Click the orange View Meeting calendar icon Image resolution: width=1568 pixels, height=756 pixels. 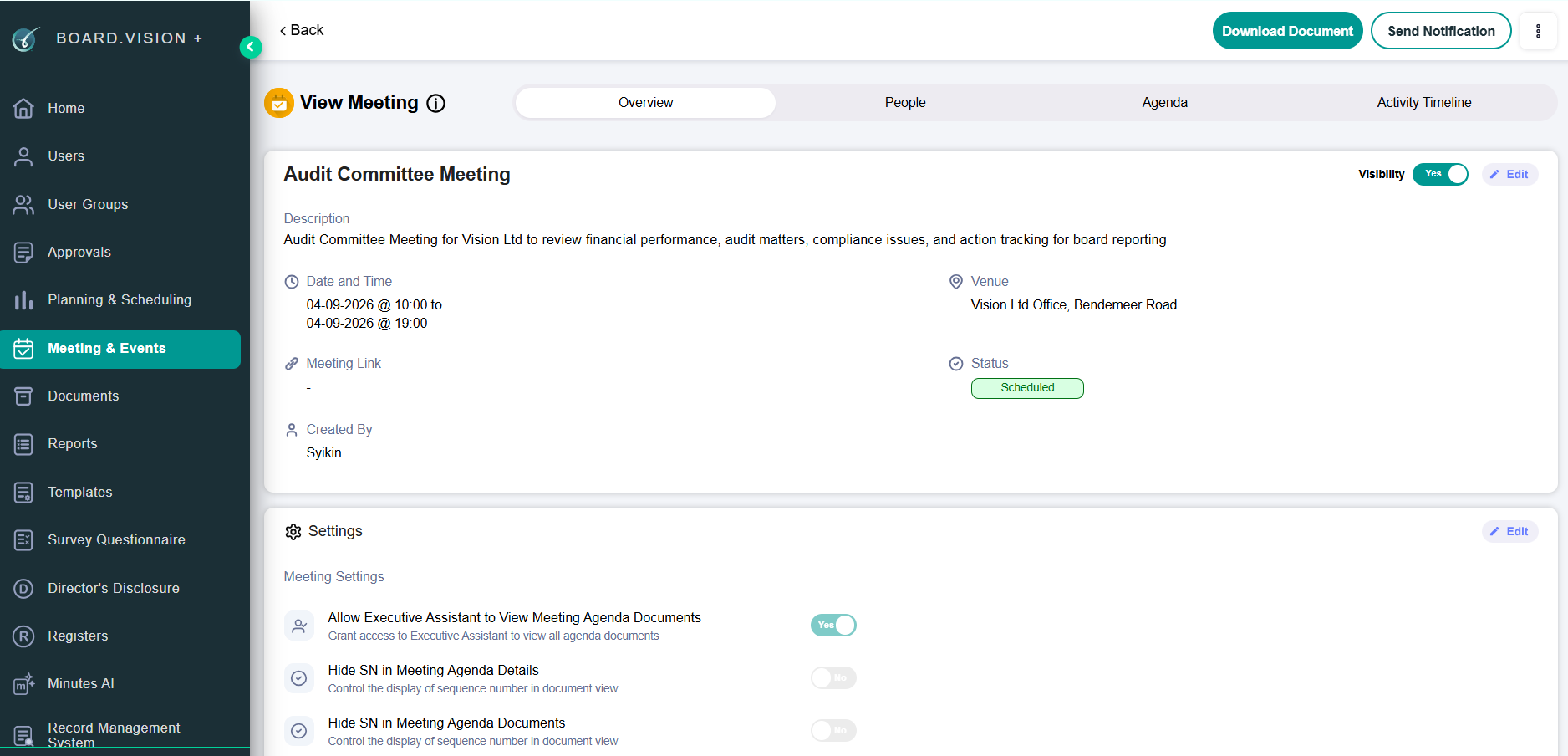click(279, 103)
